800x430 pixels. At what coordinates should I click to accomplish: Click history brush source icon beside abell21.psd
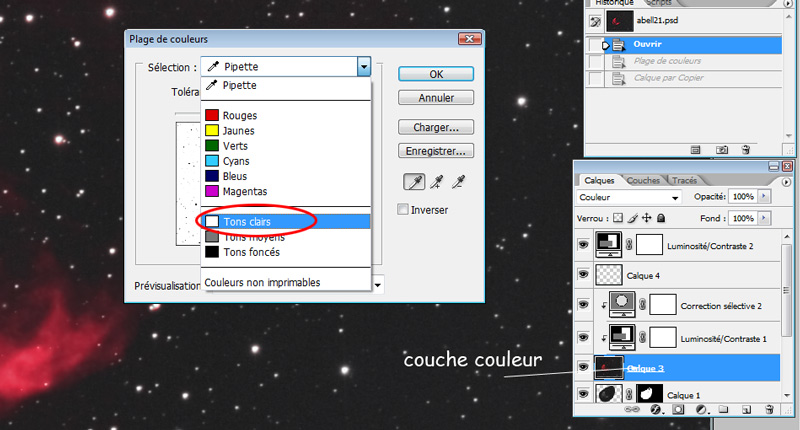click(595, 22)
